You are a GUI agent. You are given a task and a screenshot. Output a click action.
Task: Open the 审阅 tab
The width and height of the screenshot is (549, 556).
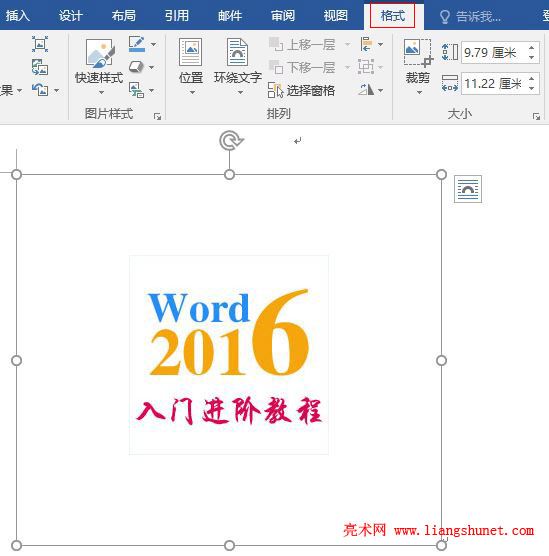coord(283,16)
